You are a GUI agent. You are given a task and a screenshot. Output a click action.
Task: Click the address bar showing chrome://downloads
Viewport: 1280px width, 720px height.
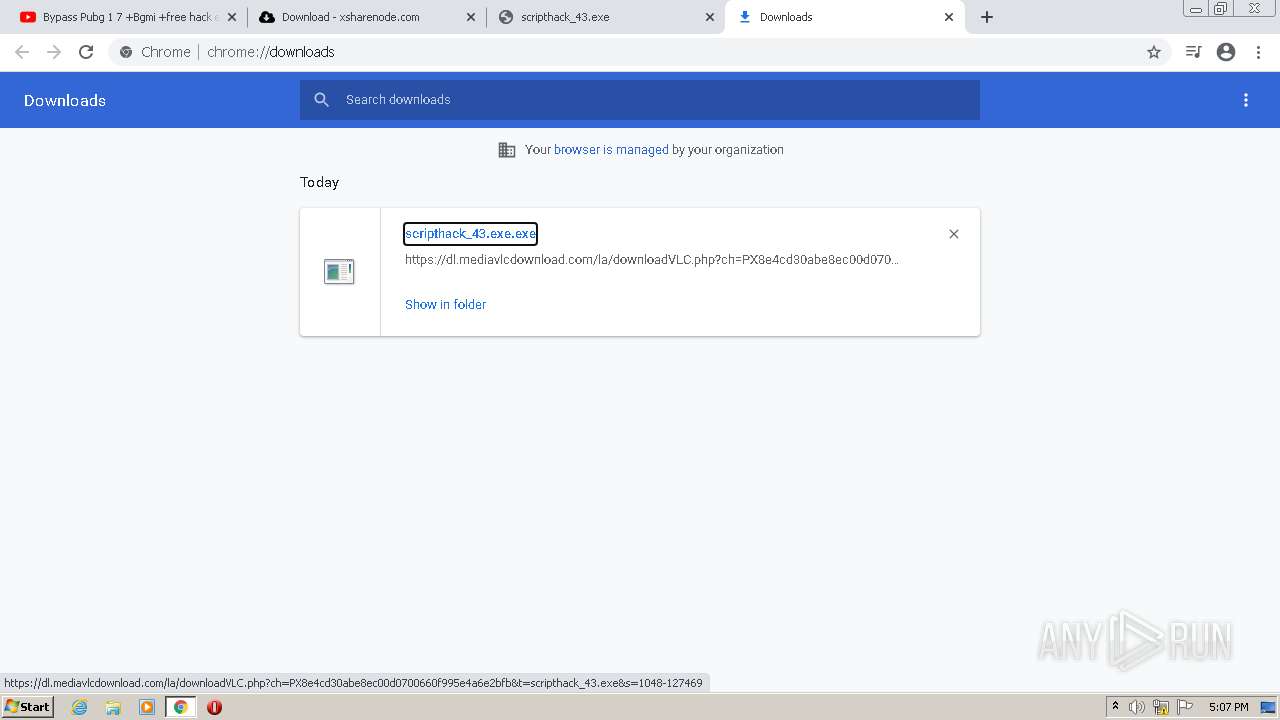(640, 52)
